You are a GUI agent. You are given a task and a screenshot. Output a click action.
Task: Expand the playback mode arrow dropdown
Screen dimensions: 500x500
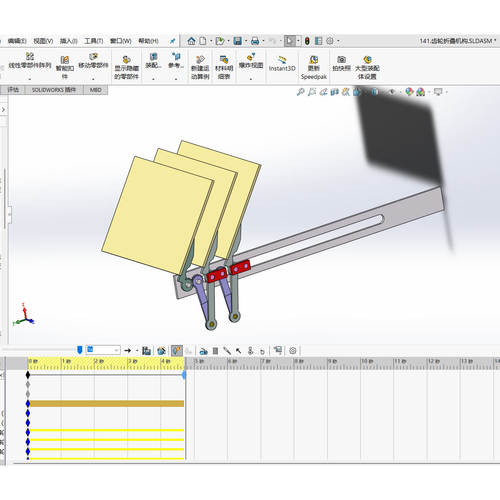(x=137, y=351)
